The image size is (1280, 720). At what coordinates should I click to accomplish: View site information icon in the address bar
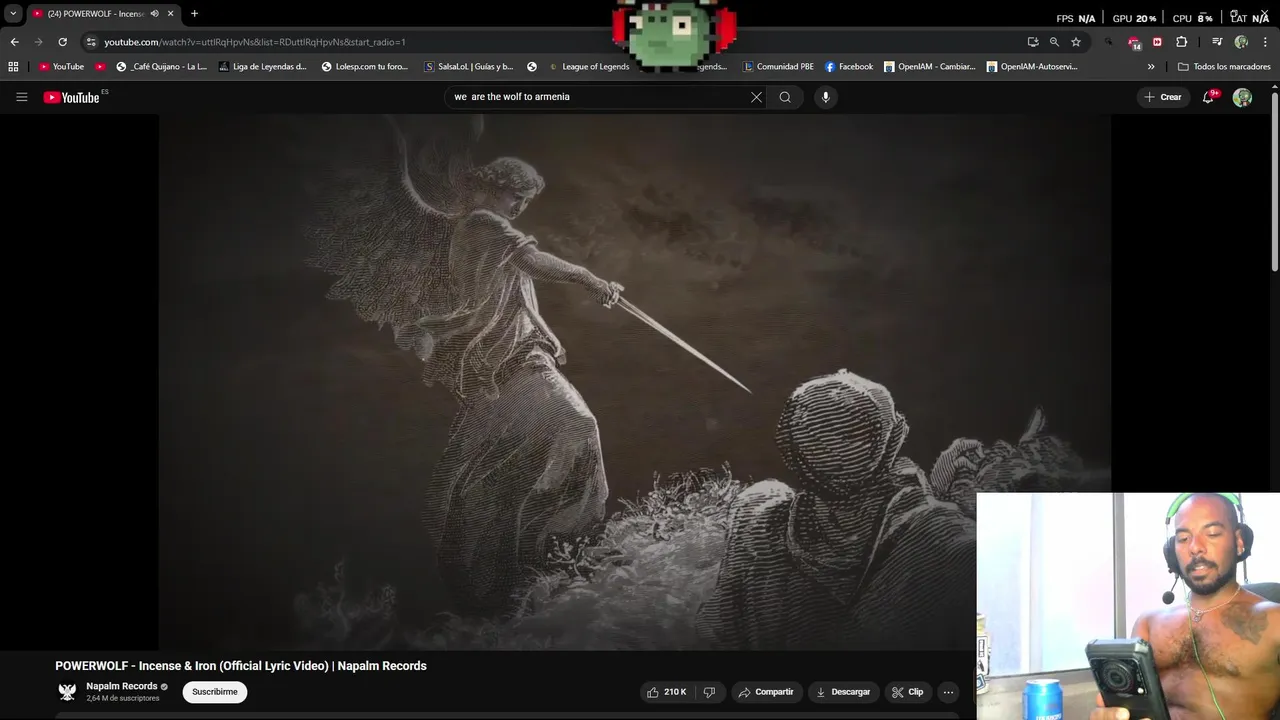tap(91, 42)
